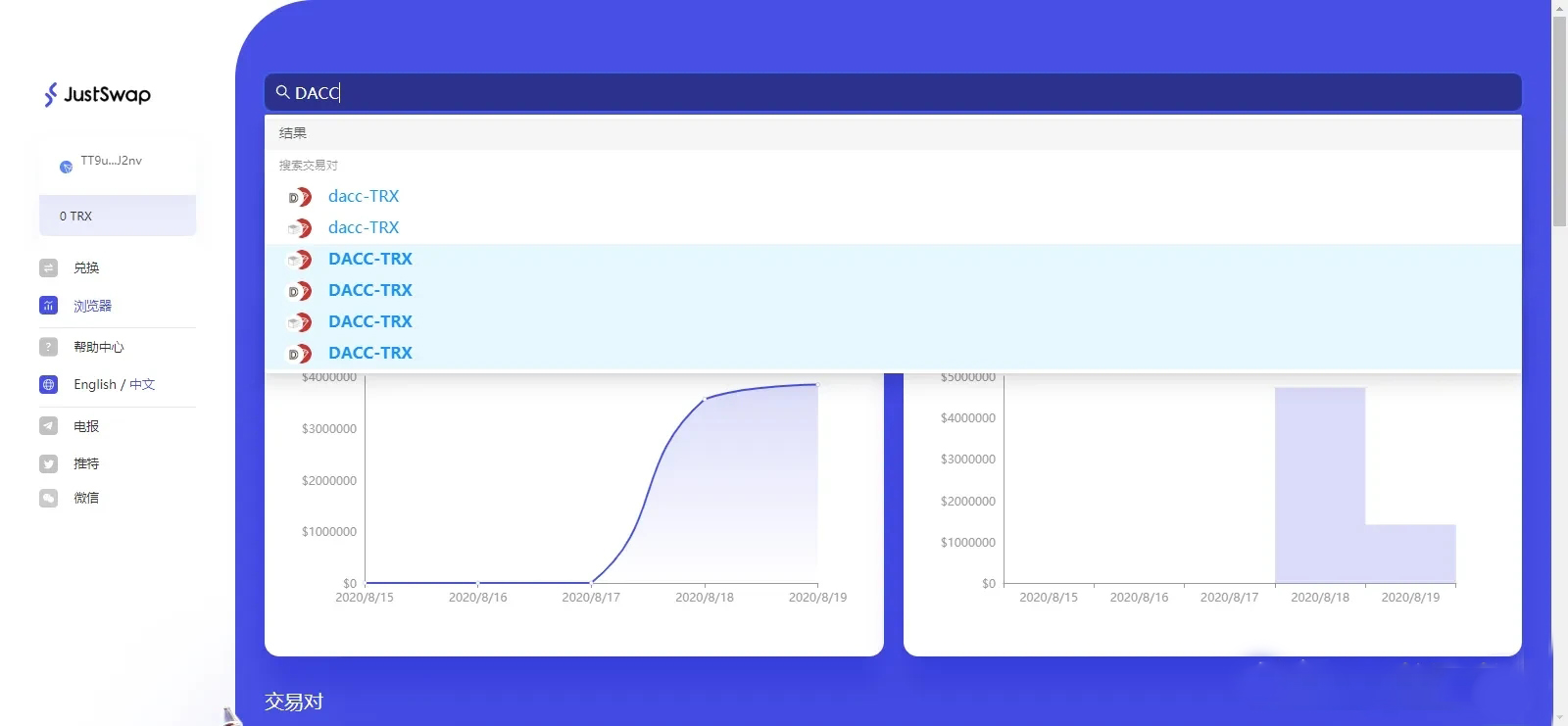Viewport: 1568px width, 726px height.
Task: Click the short 2020/8/19 bar in bar chart
Action: click(1410, 554)
